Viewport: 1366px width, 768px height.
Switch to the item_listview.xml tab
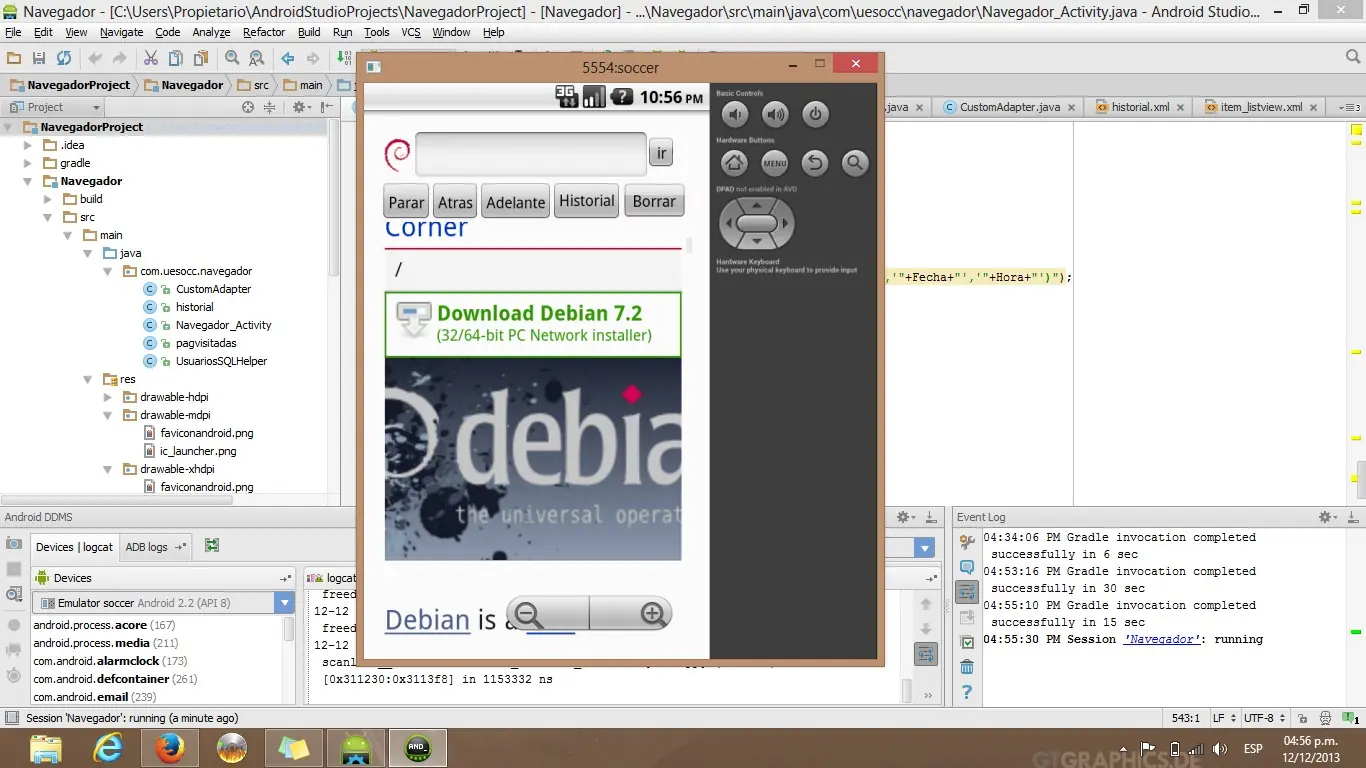point(1261,107)
